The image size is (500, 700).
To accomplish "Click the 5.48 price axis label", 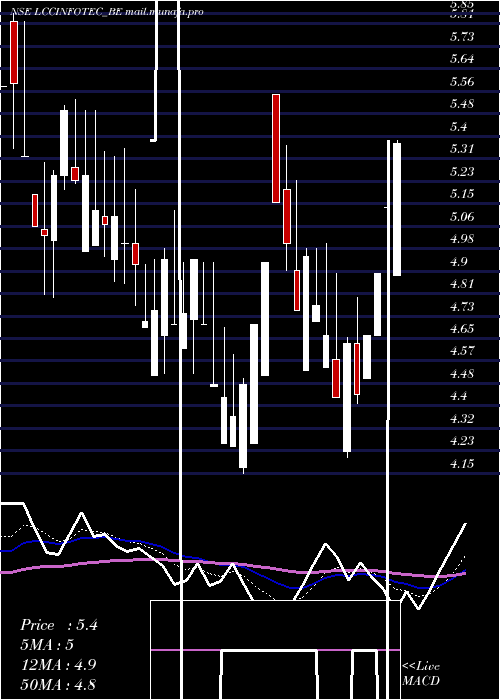I will tap(462, 104).
